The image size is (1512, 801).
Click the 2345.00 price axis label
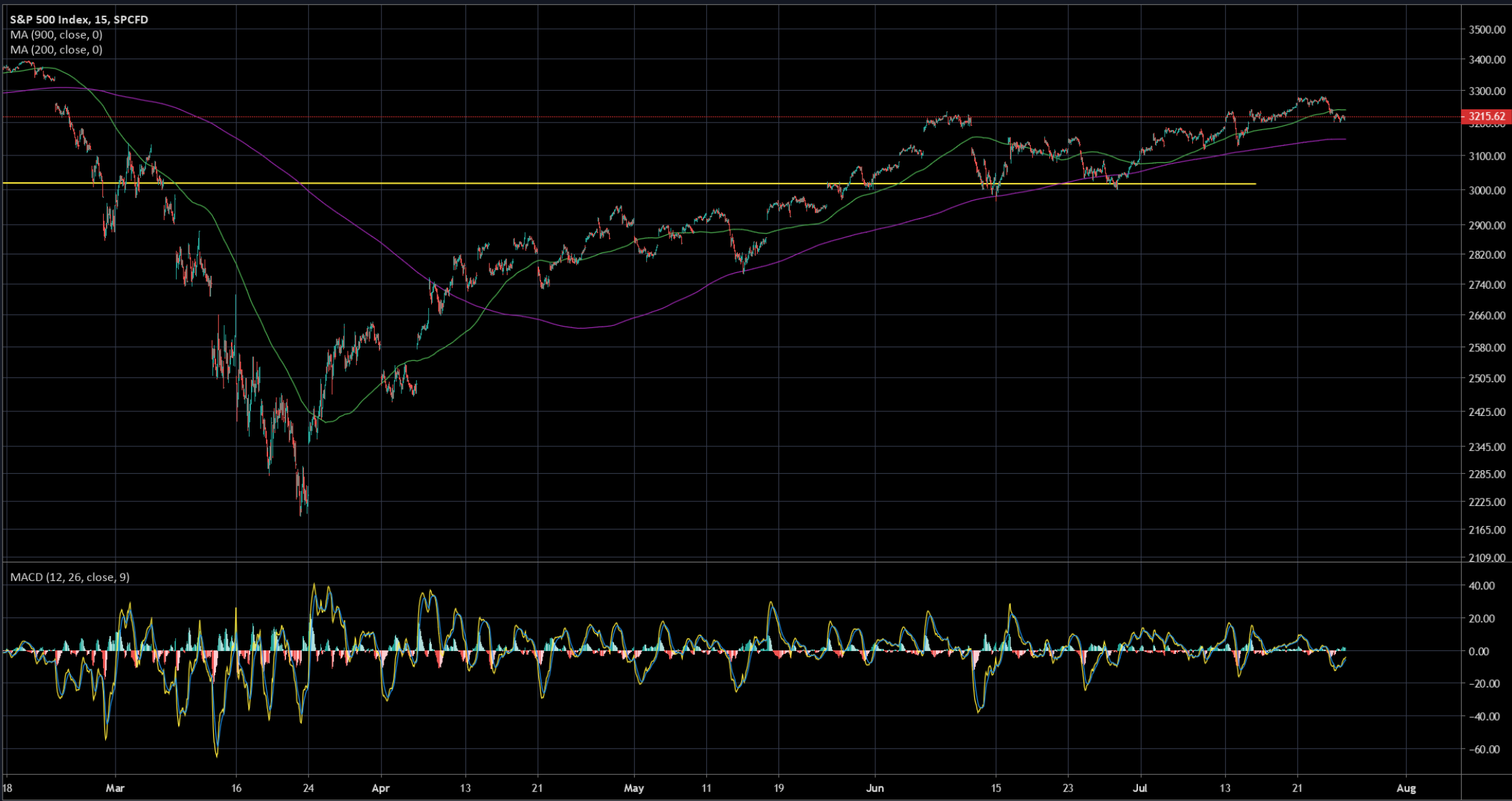pos(1487,447)
